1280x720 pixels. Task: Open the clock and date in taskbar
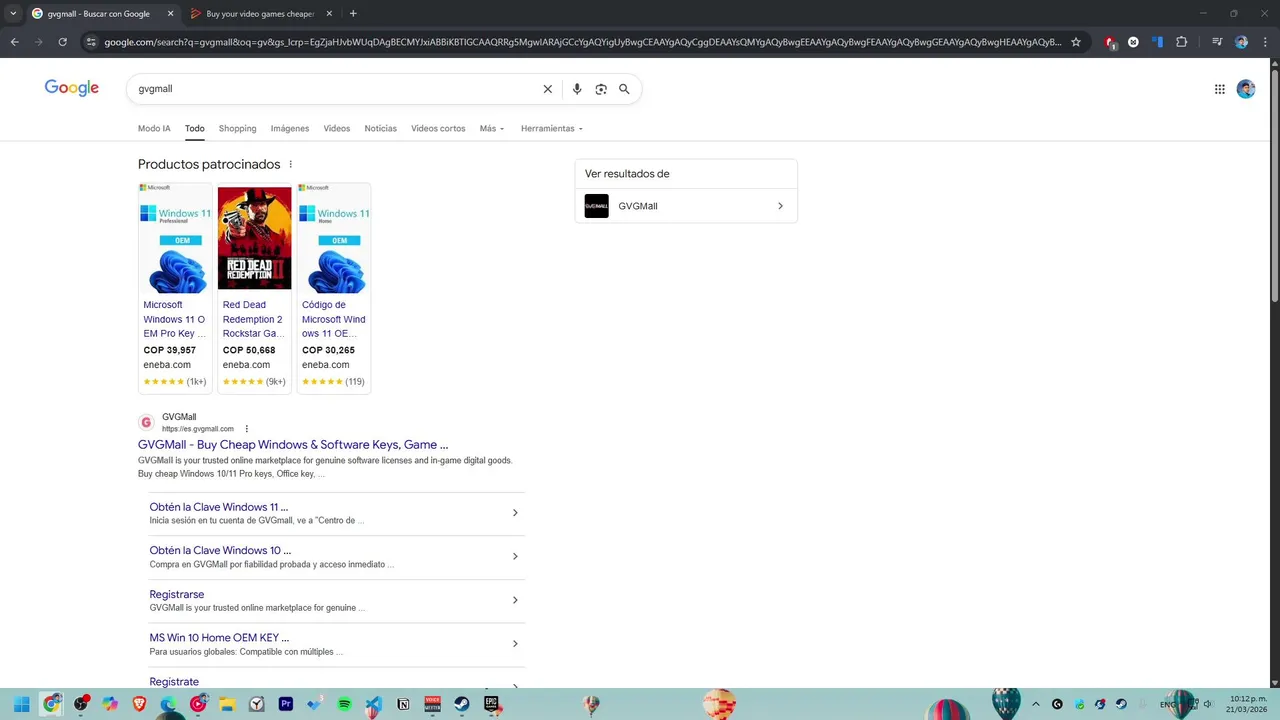click(x=1248, y=704)
